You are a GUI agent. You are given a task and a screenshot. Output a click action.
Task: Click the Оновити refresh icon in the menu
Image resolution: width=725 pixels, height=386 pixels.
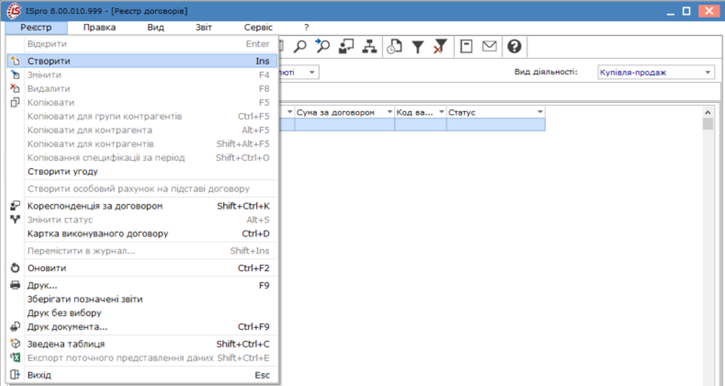click(15, 268)
